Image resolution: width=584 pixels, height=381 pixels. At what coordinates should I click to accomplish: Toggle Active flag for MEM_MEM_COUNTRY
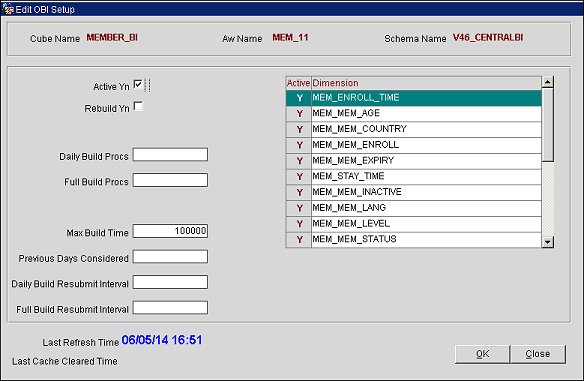(x=299, y=129)
